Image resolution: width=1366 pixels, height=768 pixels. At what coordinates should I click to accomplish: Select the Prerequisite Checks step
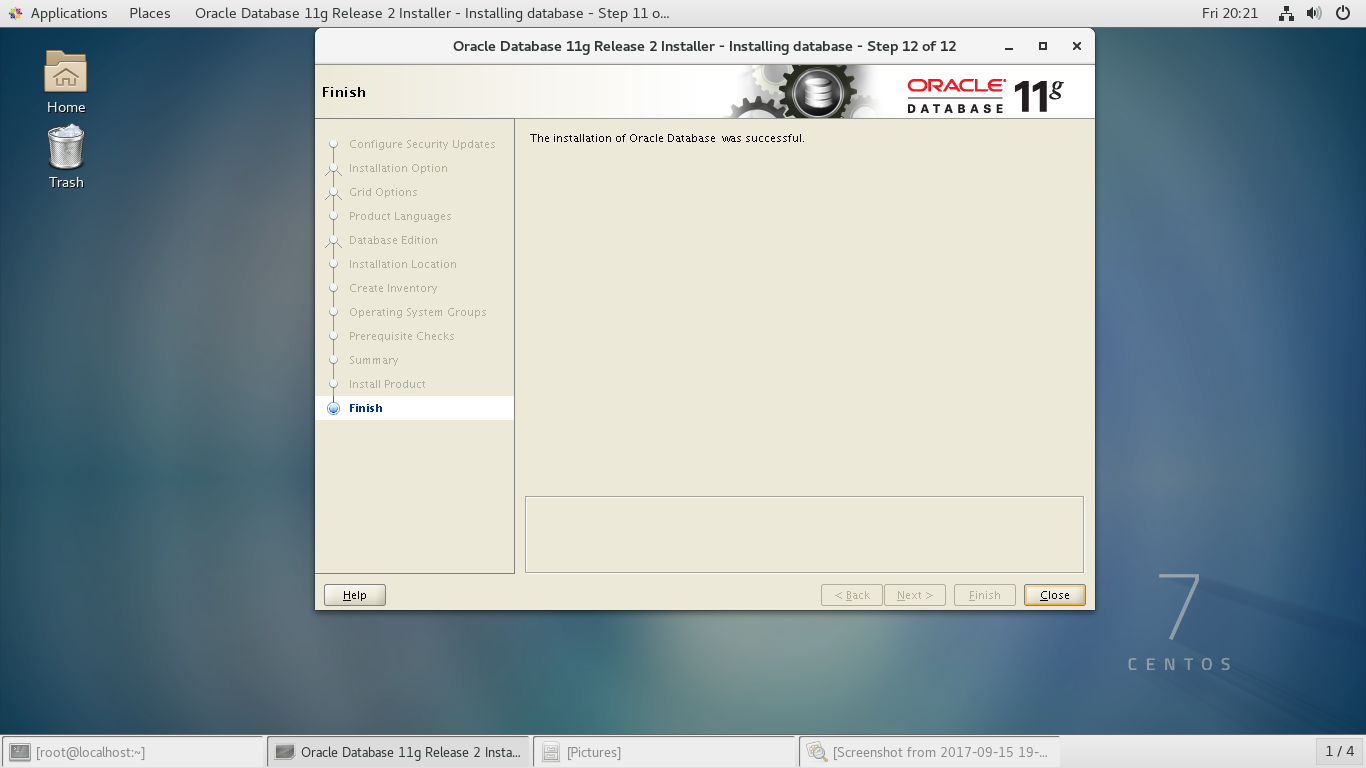tap(401, 336)
